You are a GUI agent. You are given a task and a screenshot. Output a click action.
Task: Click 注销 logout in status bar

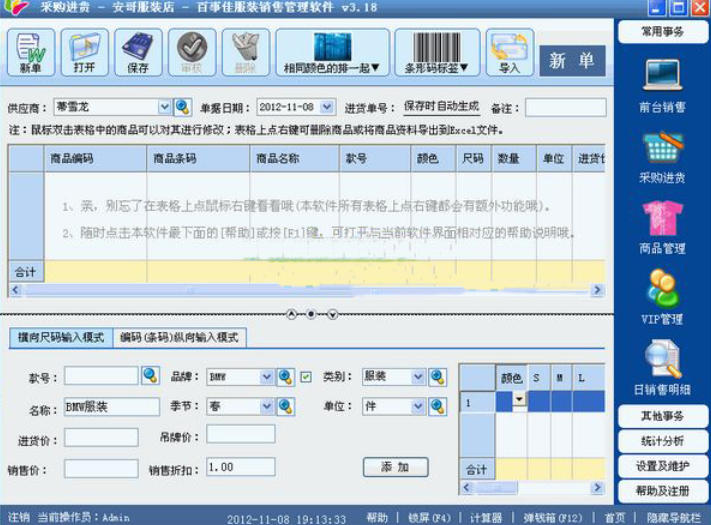(x=19, y=517)
